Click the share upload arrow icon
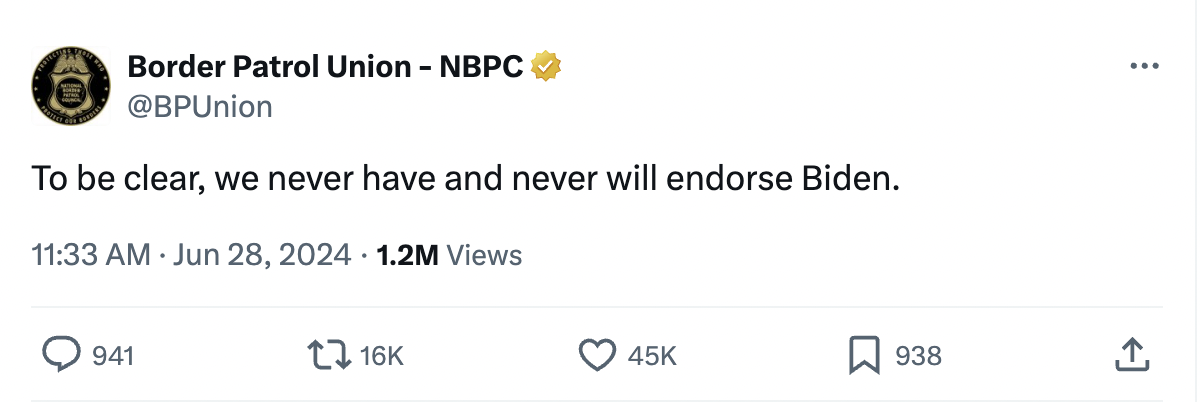This screenshot has height=402, width=1200. pos(1130,354)
